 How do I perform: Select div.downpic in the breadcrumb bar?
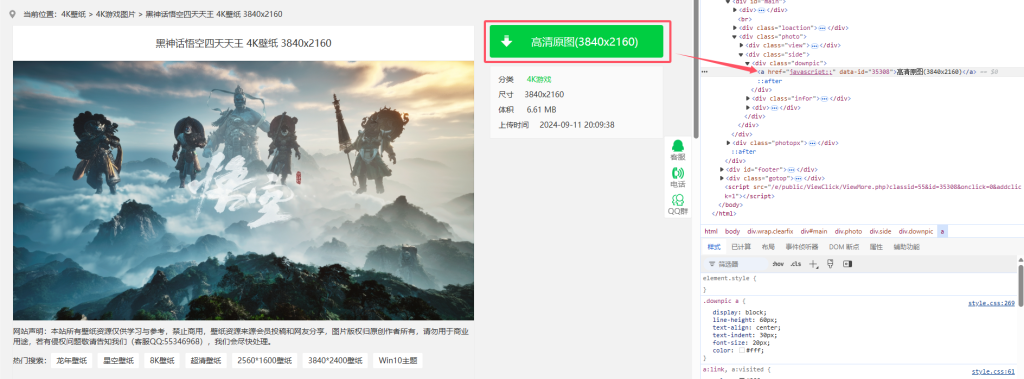[x=916, y=231]
